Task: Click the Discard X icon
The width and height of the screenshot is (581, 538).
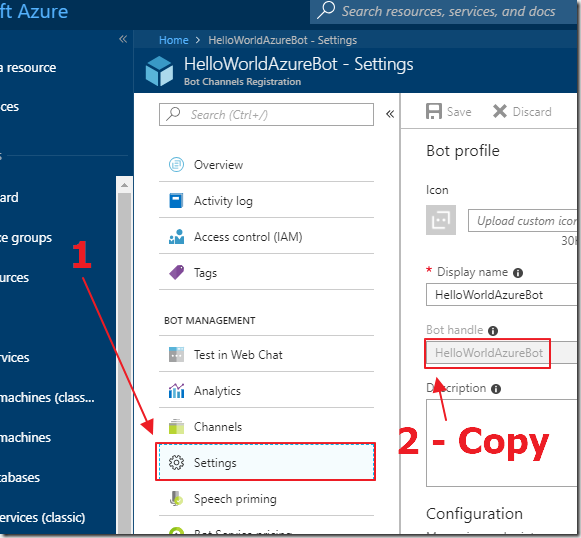Action: [500, 111]
